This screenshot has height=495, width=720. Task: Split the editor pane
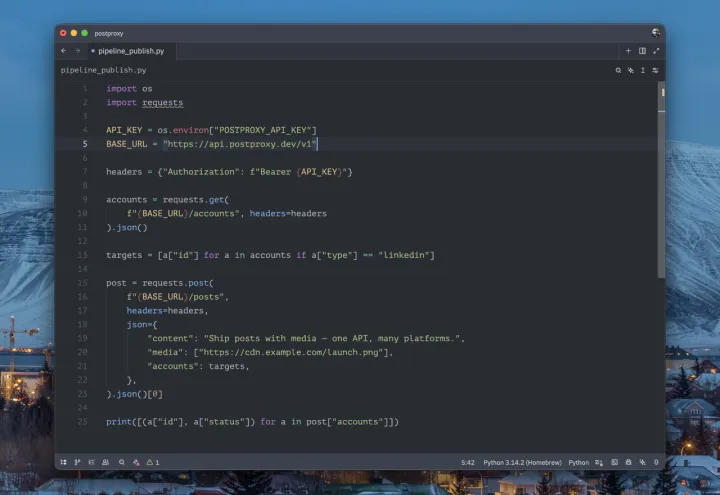(642, 51)
